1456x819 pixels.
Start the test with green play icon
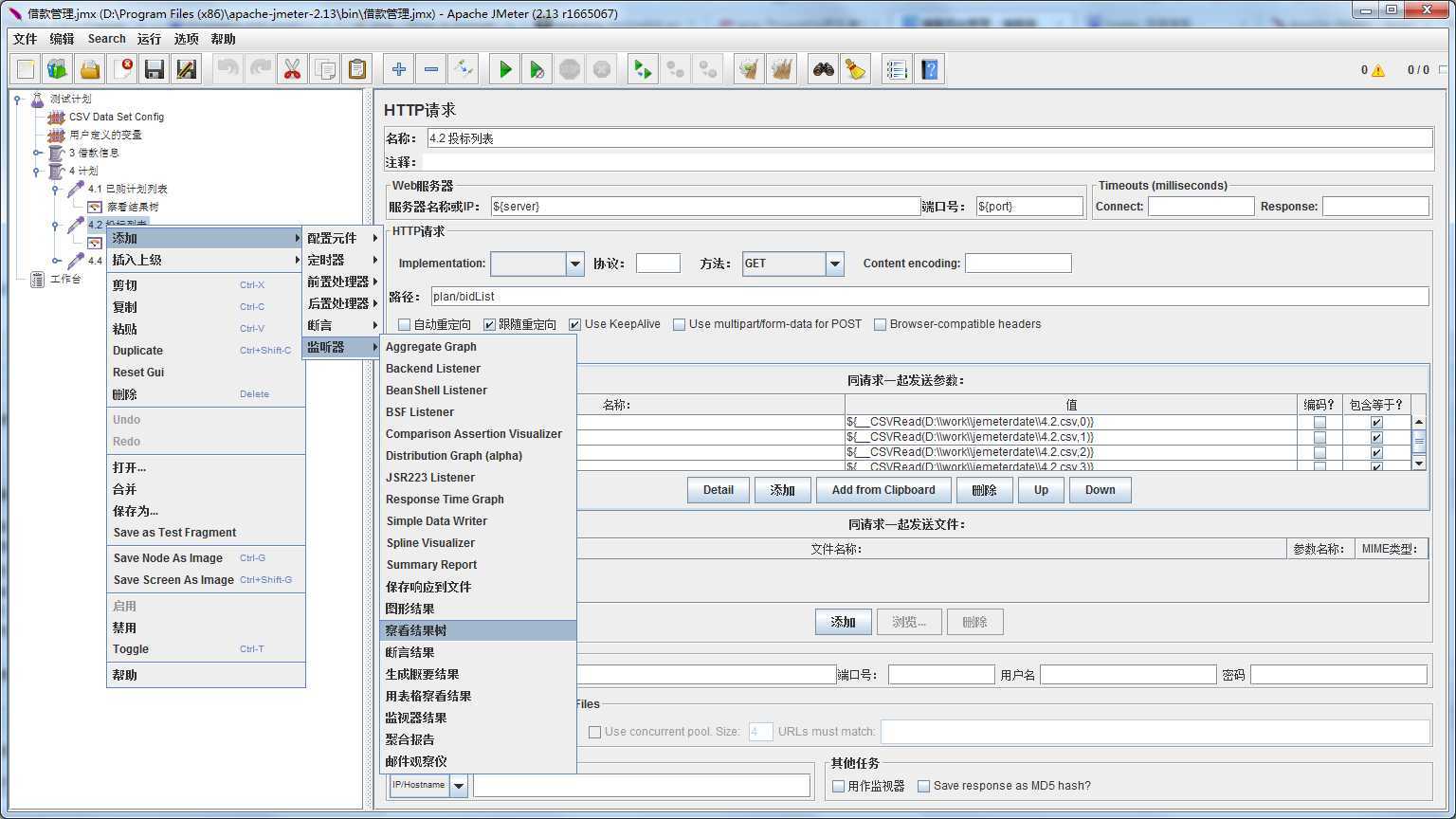[x=505, y=69]
